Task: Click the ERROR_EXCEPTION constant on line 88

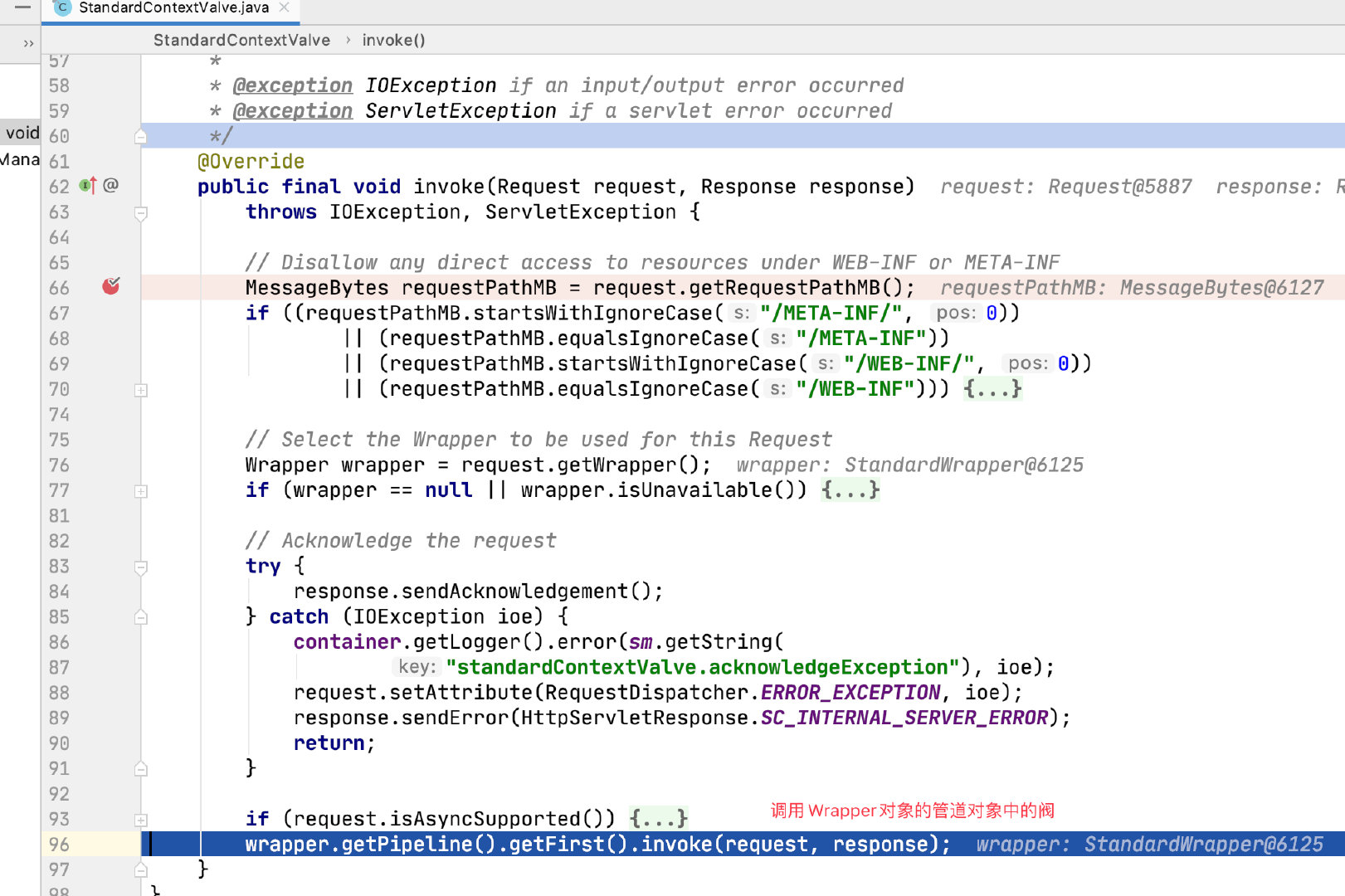Action: tap(850, 692)
